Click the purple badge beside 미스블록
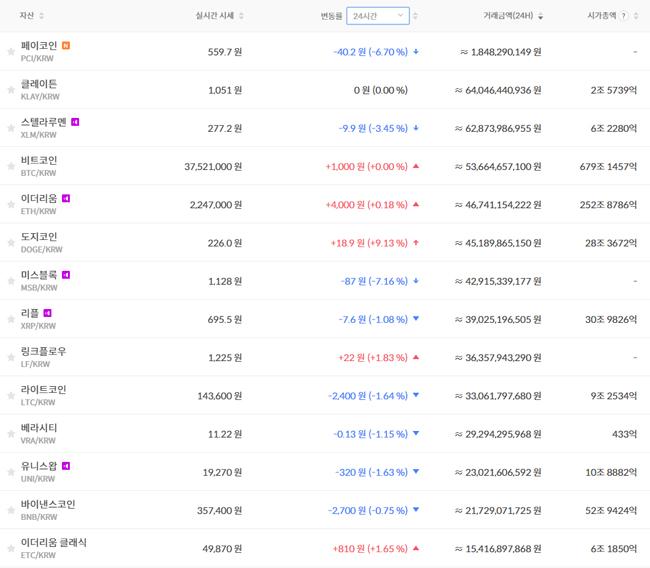This screenshot has height=568, width=650. click(x=66, y=274)
